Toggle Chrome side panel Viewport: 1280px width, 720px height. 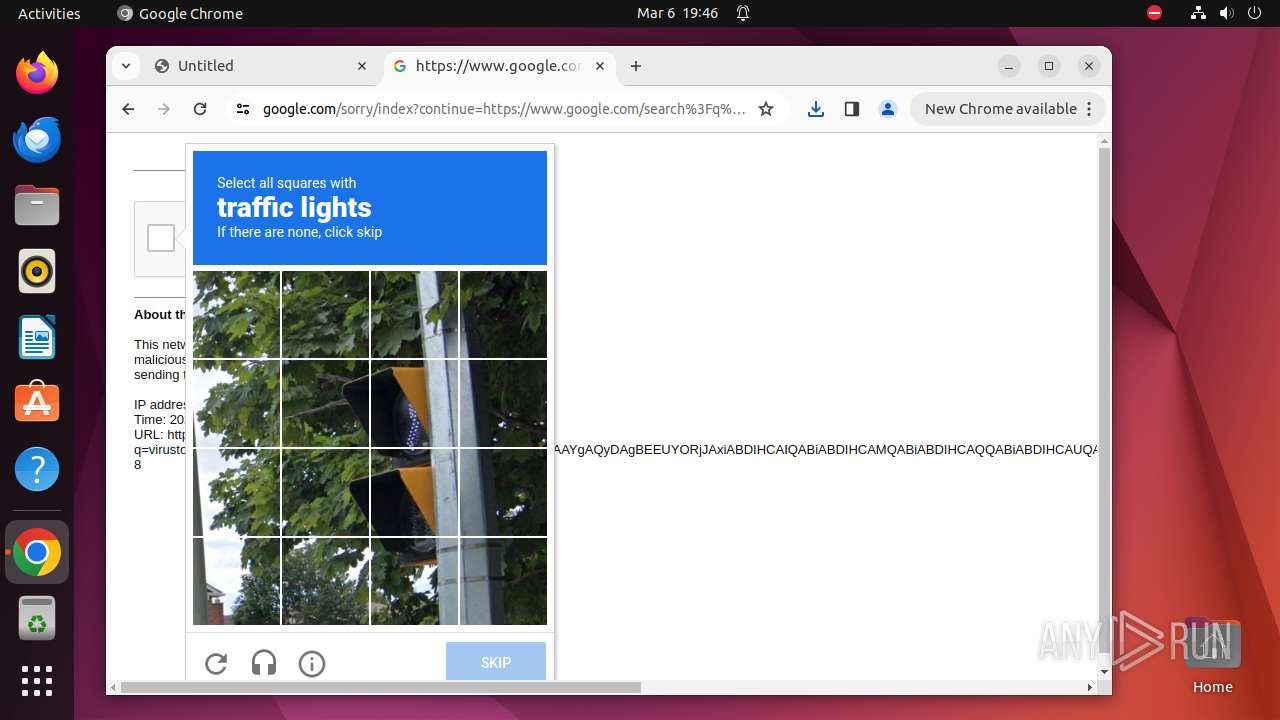click(852, 109)
